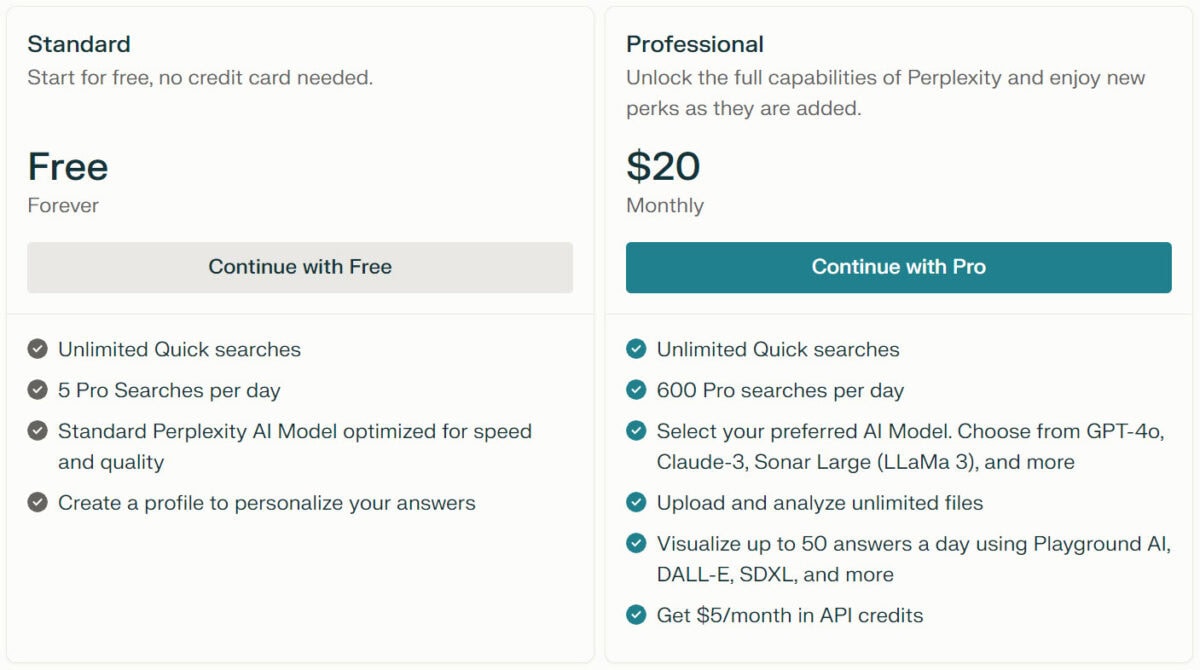Select the Standard plan heading

tap(79, 44)
